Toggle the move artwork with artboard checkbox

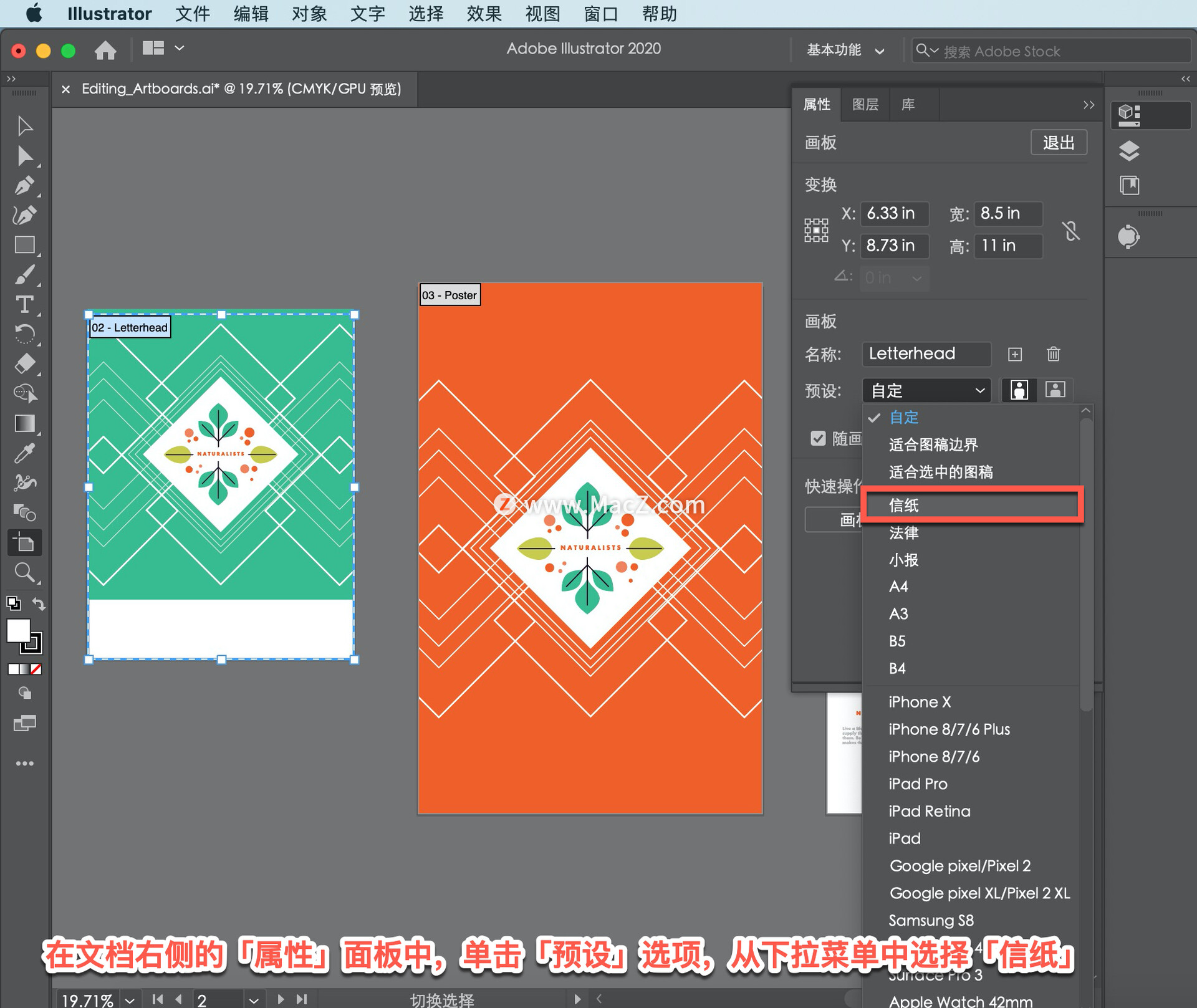click(x=818, y=438)
